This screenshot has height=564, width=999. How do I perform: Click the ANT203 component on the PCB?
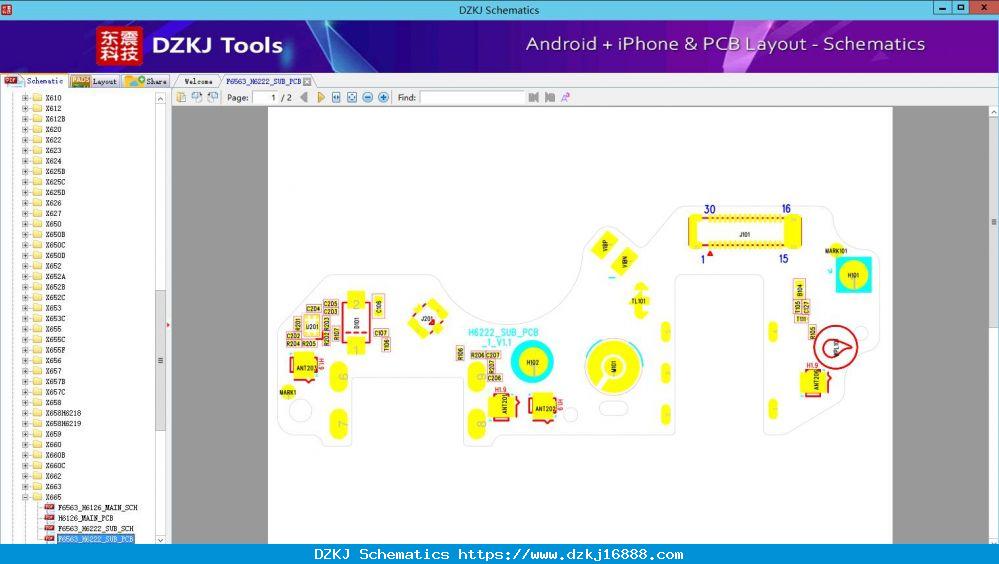click(305, 368)
